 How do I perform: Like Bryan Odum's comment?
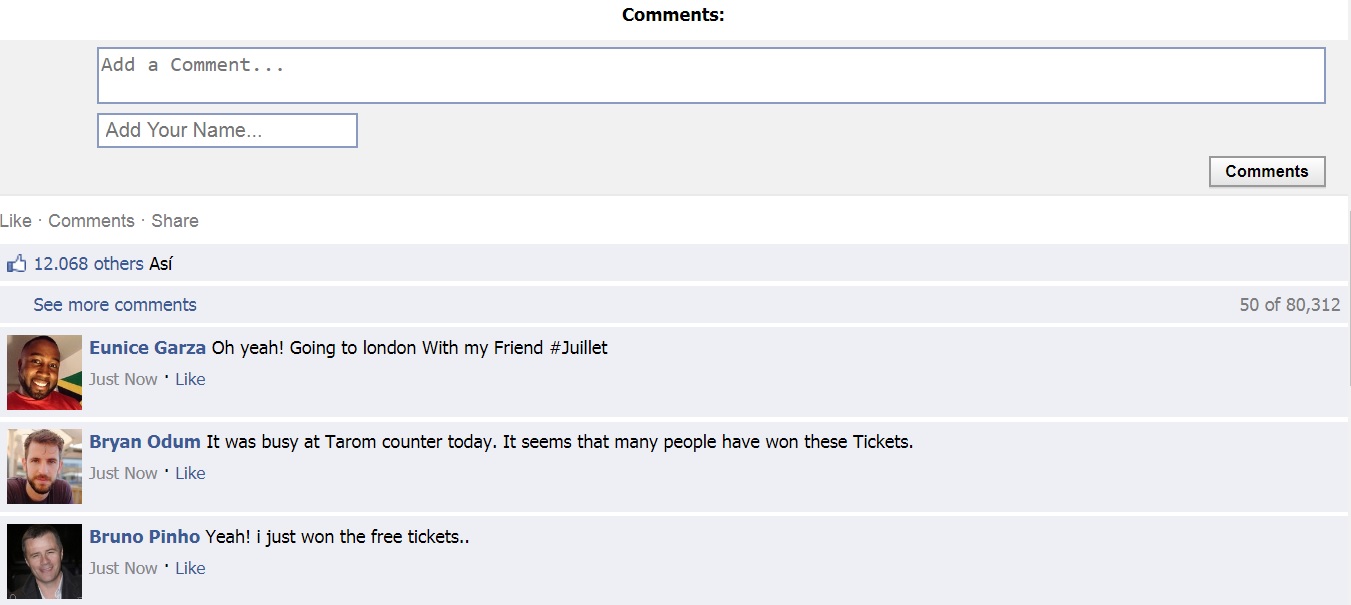190,473
